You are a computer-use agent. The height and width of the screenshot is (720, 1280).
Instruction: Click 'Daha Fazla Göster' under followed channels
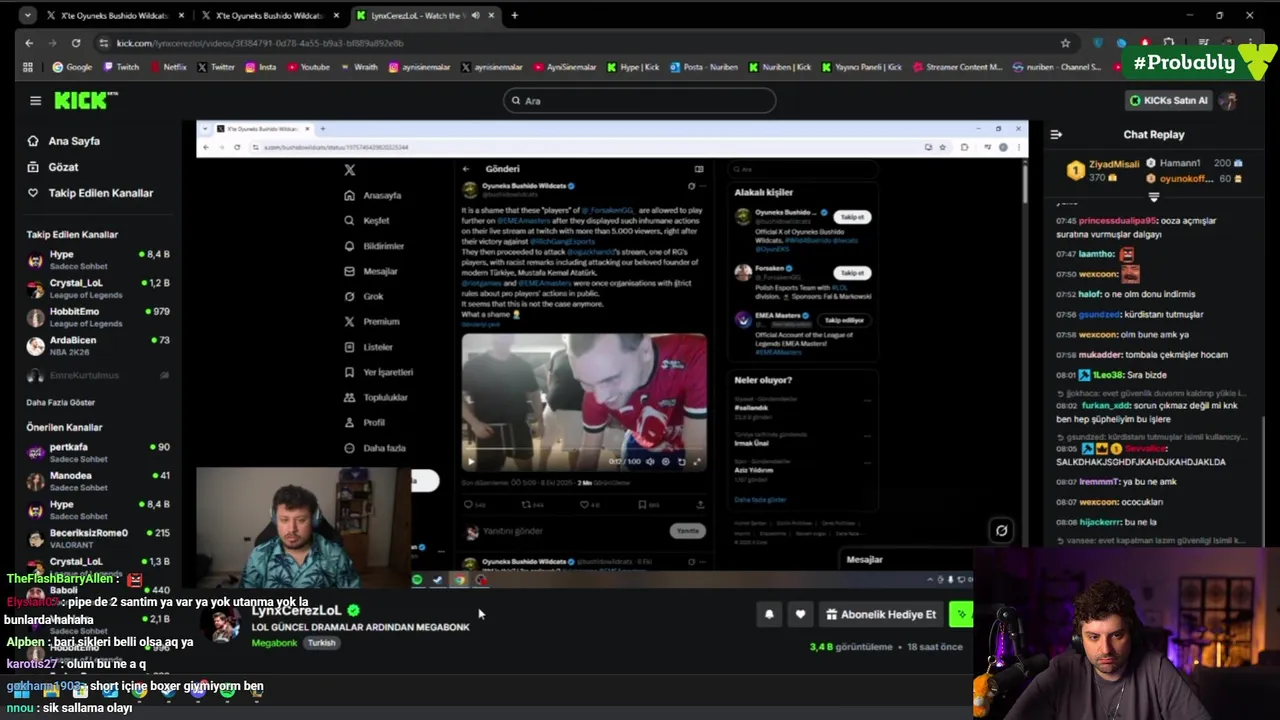tap(60, 402)
